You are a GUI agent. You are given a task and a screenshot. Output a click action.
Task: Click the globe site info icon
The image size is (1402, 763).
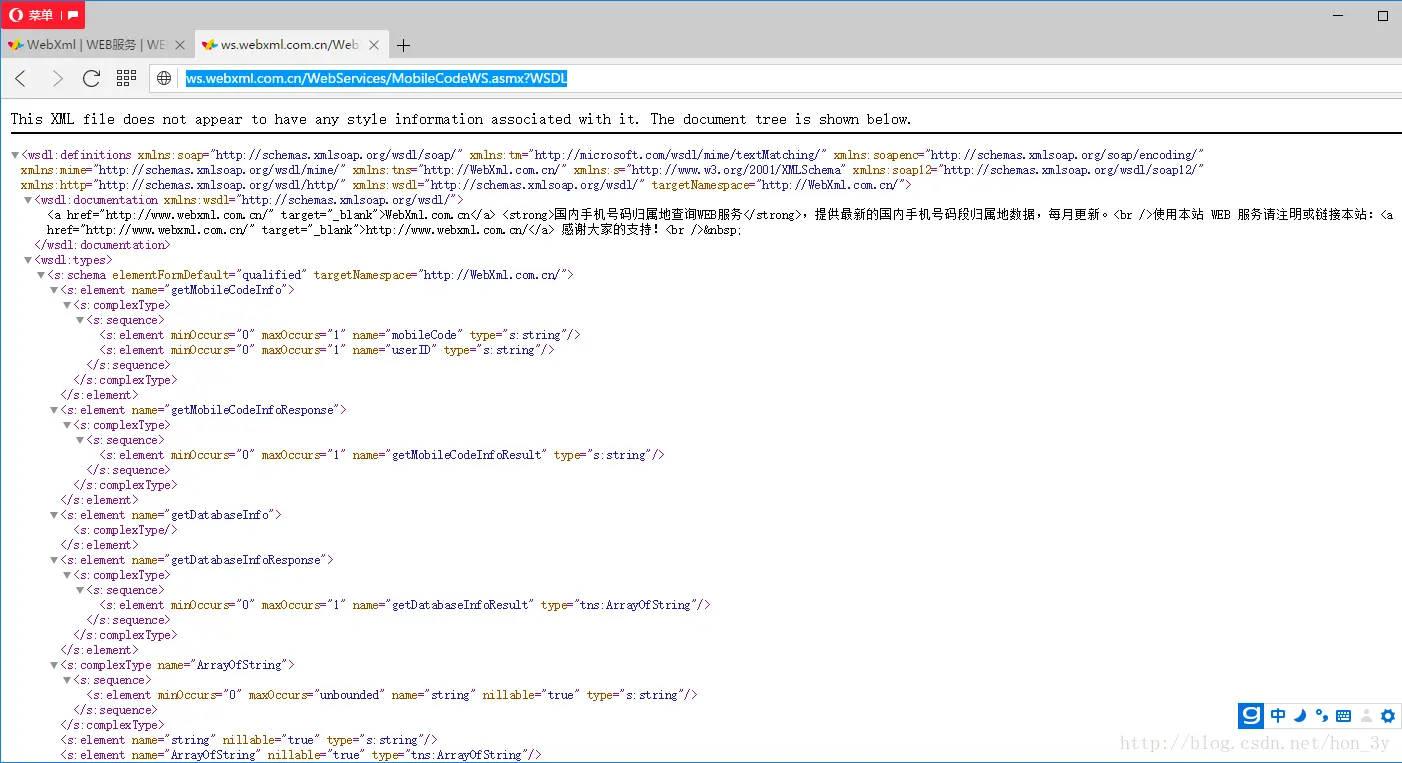click(165, 78)
